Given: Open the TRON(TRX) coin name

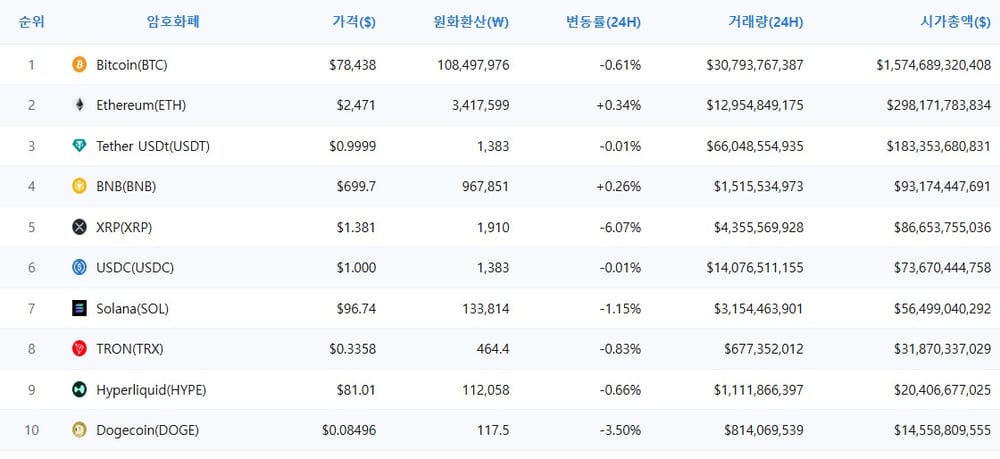Looking at the screenshot, I should point(130,349).
